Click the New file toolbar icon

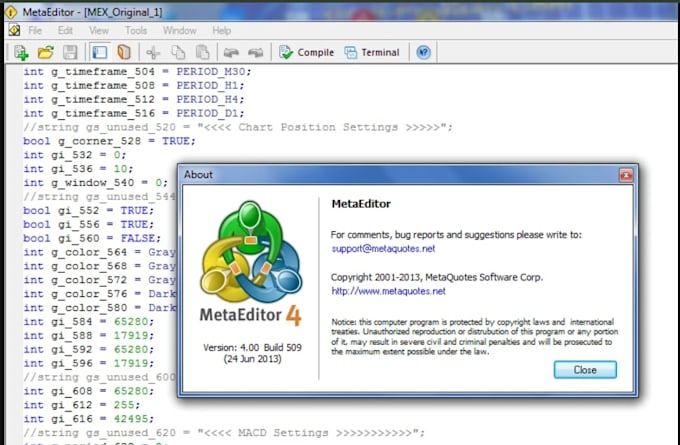pos(21,52)
